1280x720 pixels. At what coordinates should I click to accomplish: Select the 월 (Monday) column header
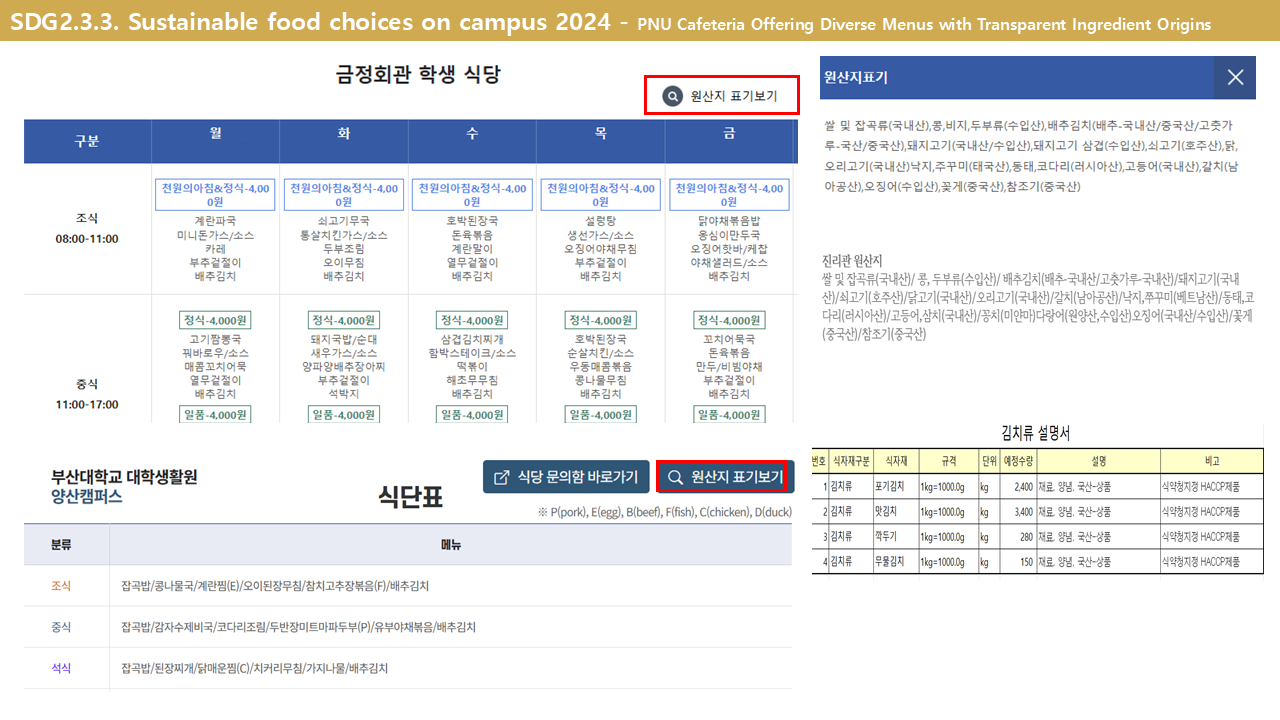215,132
